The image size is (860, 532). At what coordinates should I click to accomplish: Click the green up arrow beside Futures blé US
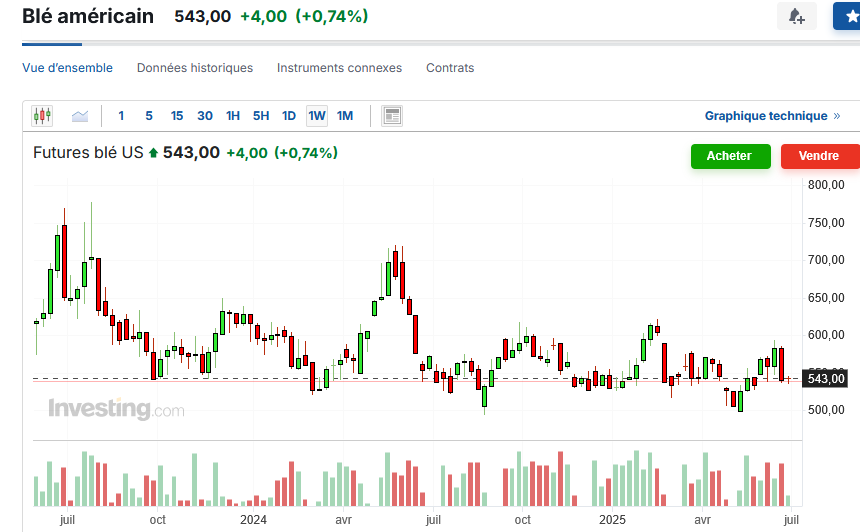coord(153,153)
